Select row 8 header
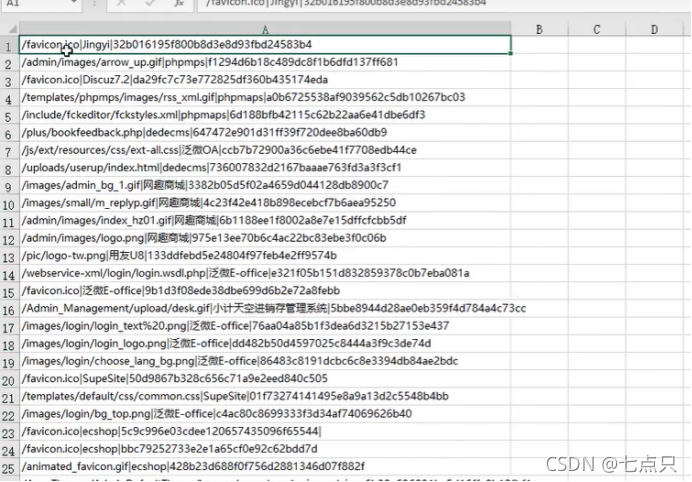Image resolution: width=692 pixels, height=482 pixels. pyautogui.click(x=9, y=168)
